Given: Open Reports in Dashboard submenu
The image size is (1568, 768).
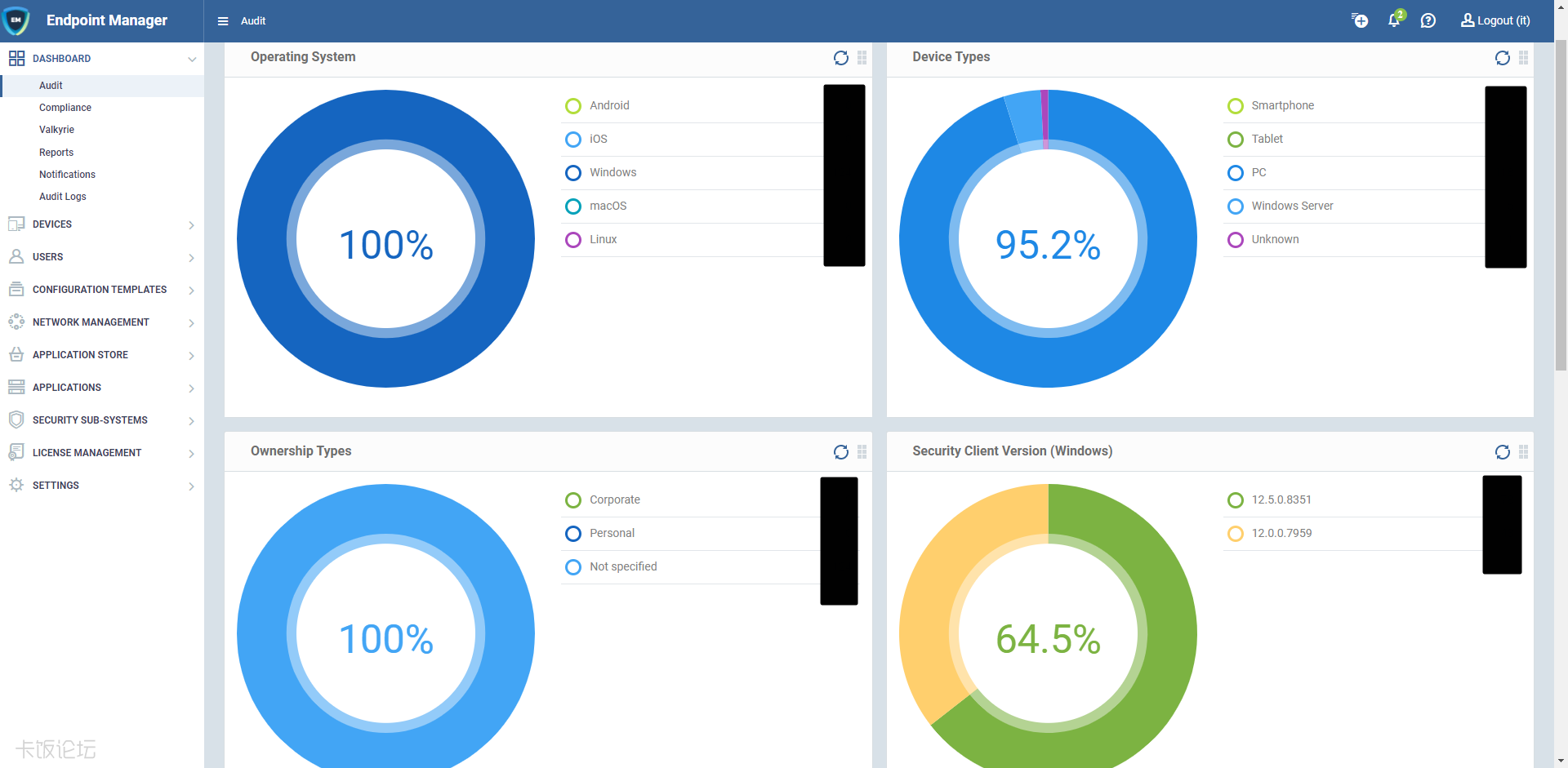Looking at the screenshot, I should pos(56,153).
